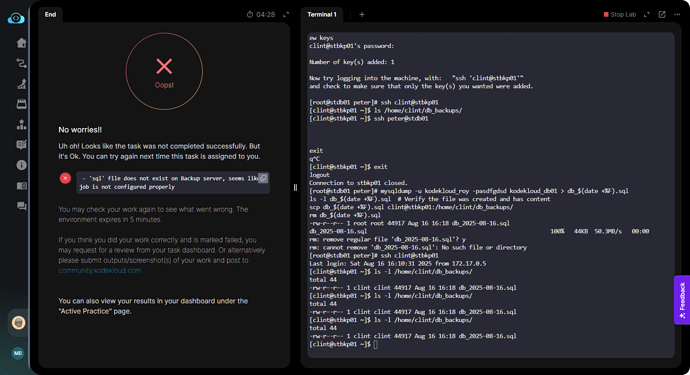Open the Feedback side button

tap(682, 300)
